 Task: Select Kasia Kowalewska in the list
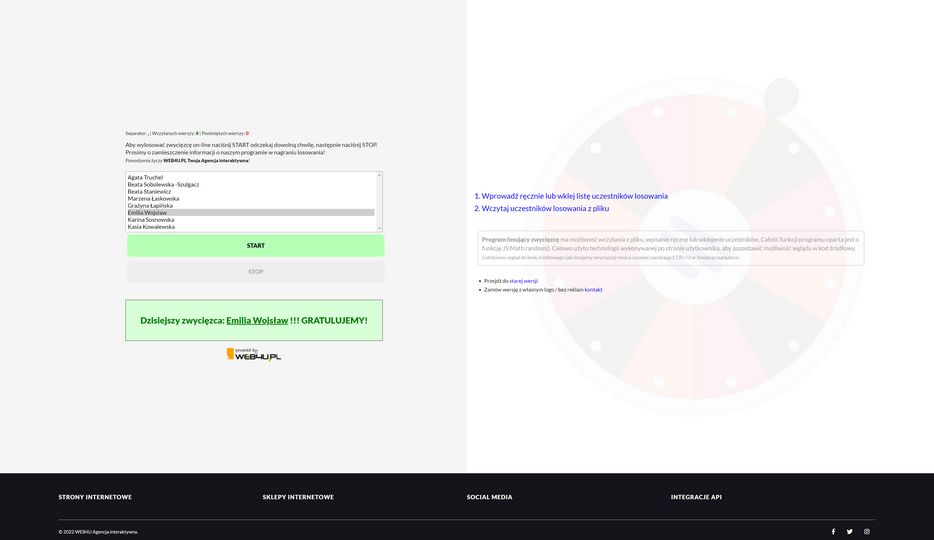pyautogui.click(x=151, y=226)
